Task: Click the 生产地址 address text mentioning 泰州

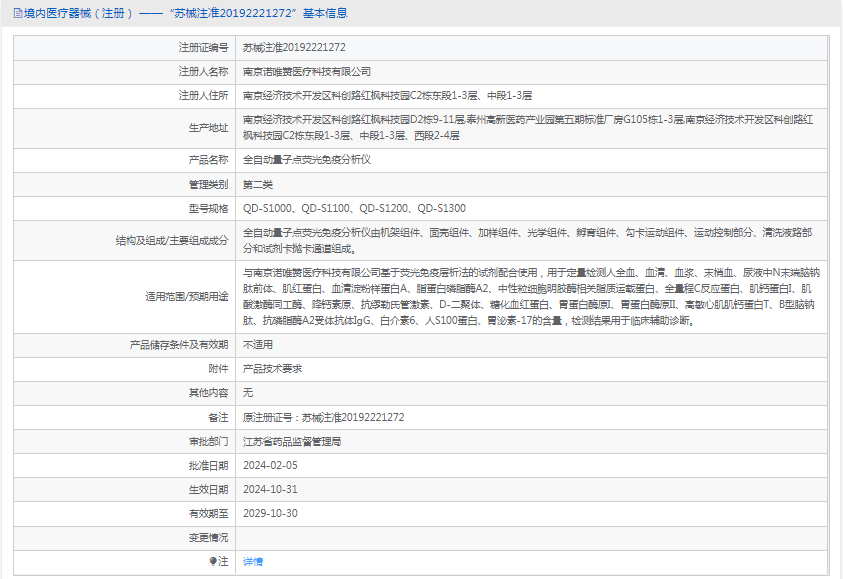Action: [x=528, y=127]
